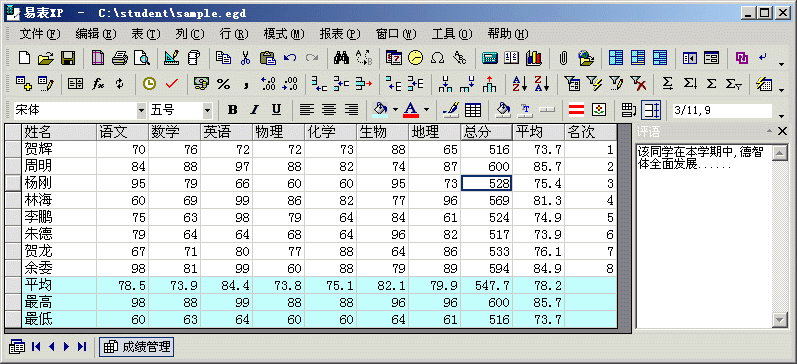
Task: Open the calculator icon
Action: pos(489,58)
